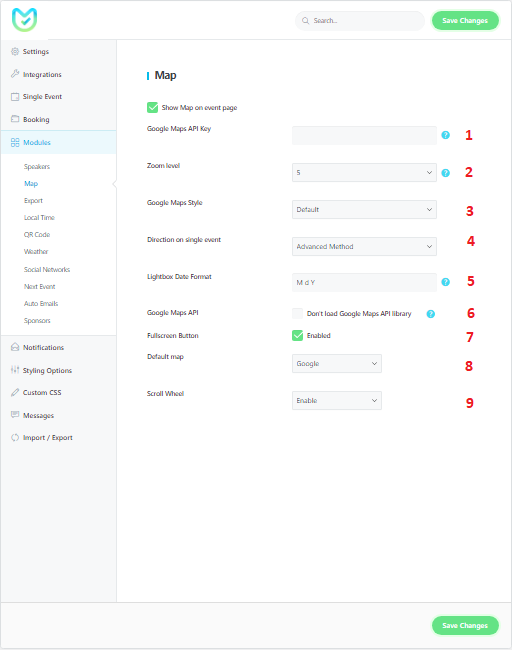Click the help icon beside Lightbox Date Format
Screen dimensions: 512x650
click(x=445, y=282)
